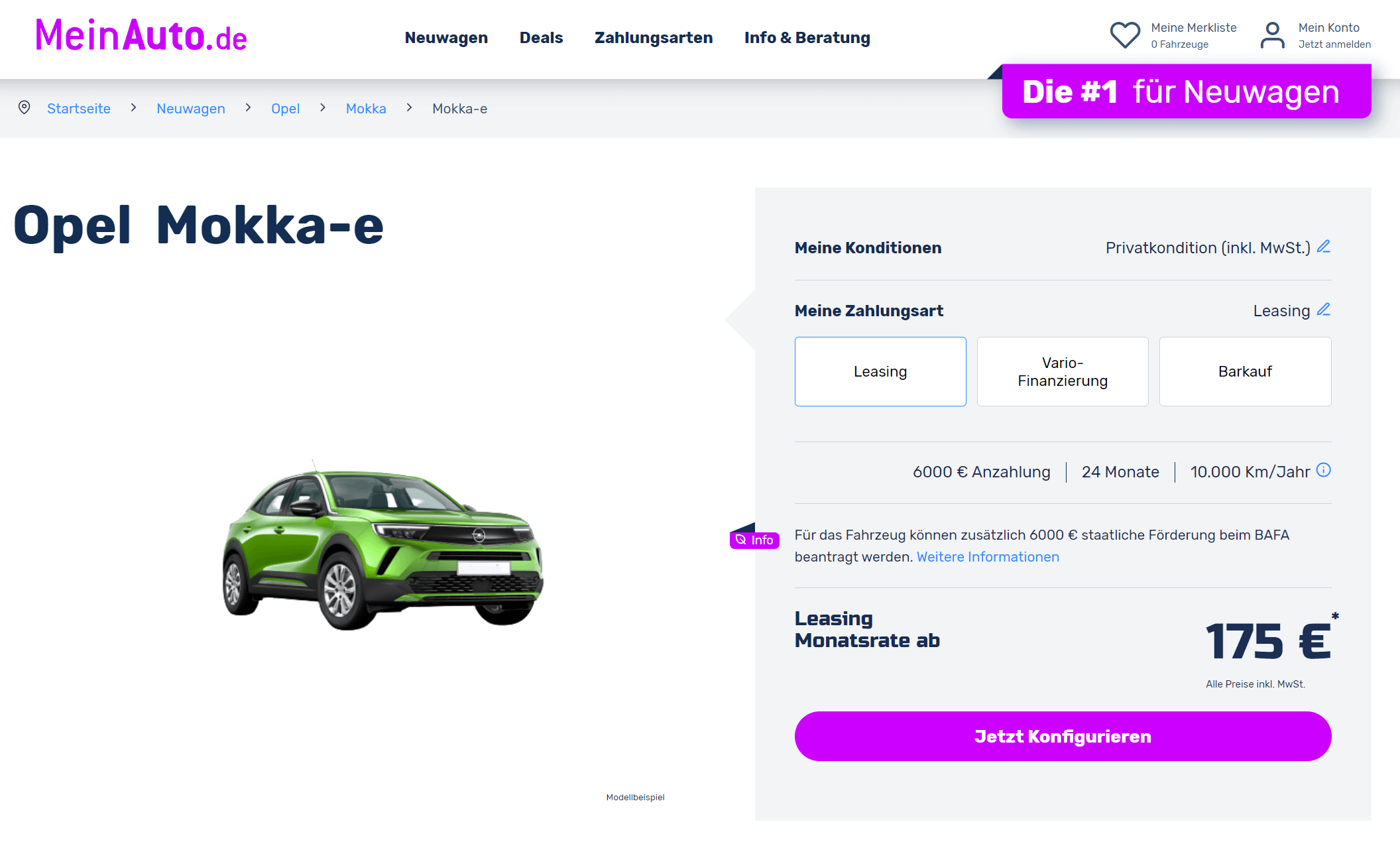Go to Neuwagen breadcrumb

[191, 108]
